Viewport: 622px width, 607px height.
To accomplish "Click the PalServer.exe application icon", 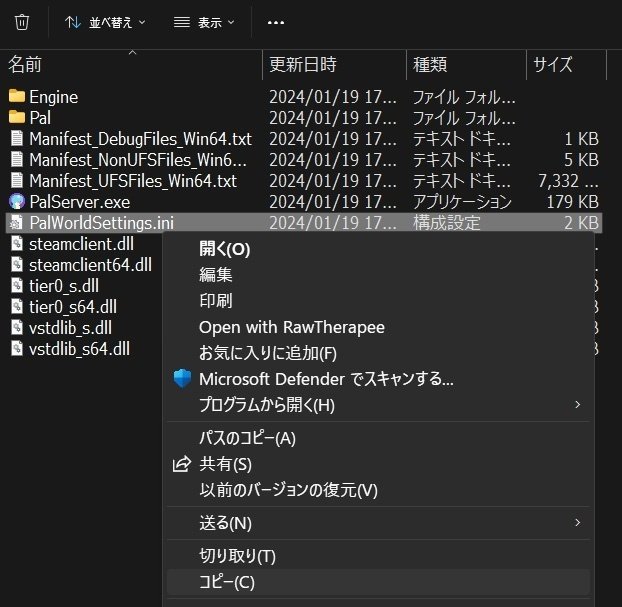I will pos(17,202).
